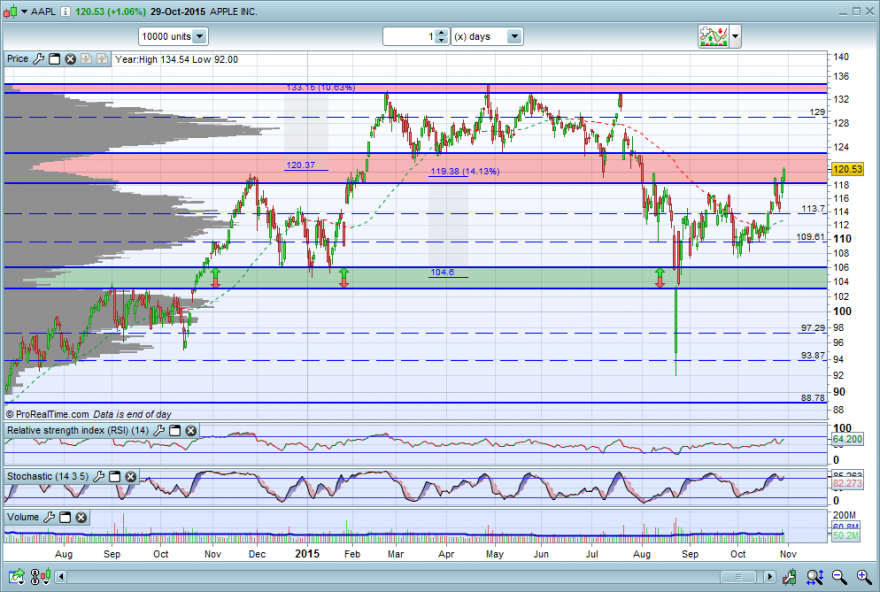Click the RSI value tag 64.200

click(x=847, y=439)
